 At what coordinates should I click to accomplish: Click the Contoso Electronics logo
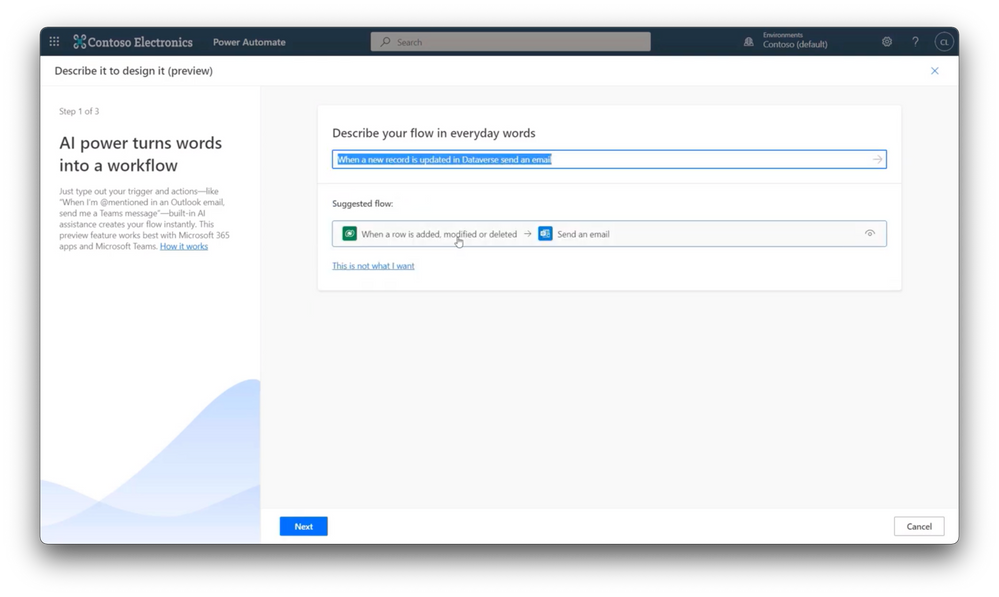click(x=133, y=42)
